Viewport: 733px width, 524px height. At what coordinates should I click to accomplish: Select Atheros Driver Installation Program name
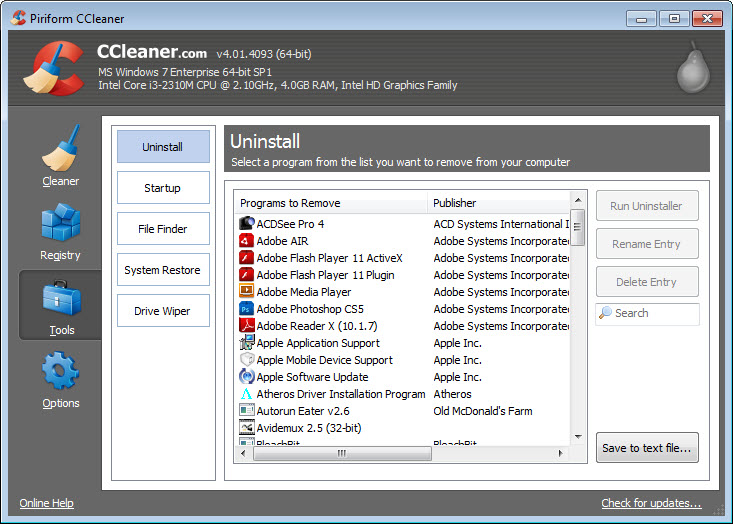(341, 394)
